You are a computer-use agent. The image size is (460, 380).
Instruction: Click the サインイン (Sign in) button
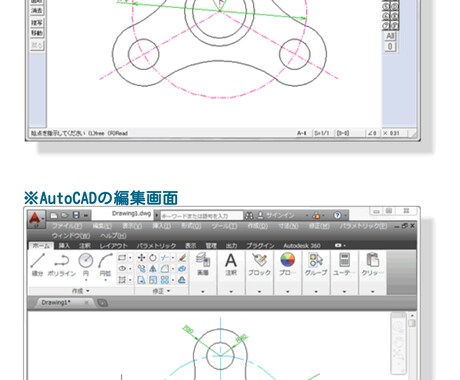coord(276,216)
